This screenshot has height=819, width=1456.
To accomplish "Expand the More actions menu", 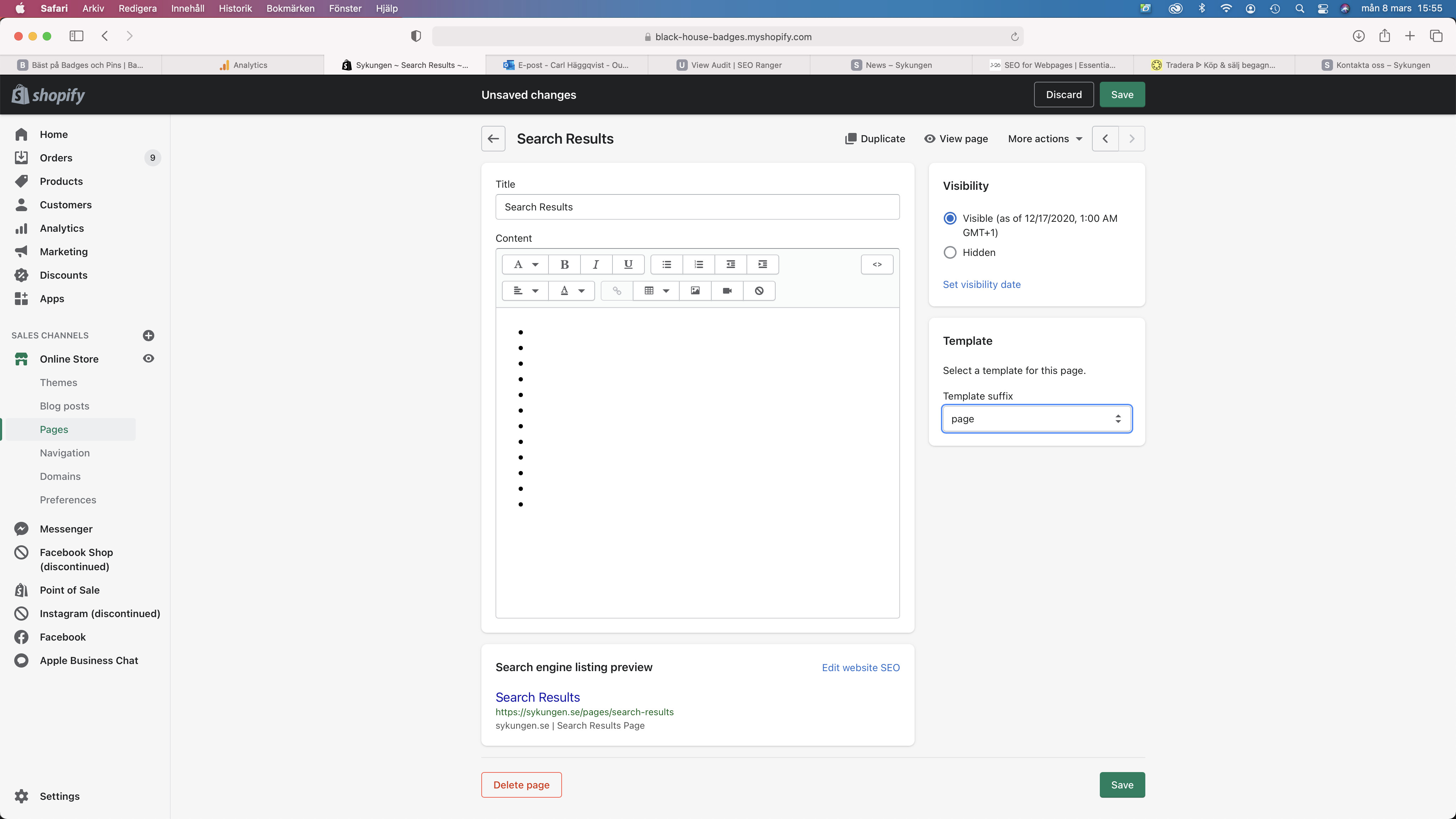I will click(1044, 139).
